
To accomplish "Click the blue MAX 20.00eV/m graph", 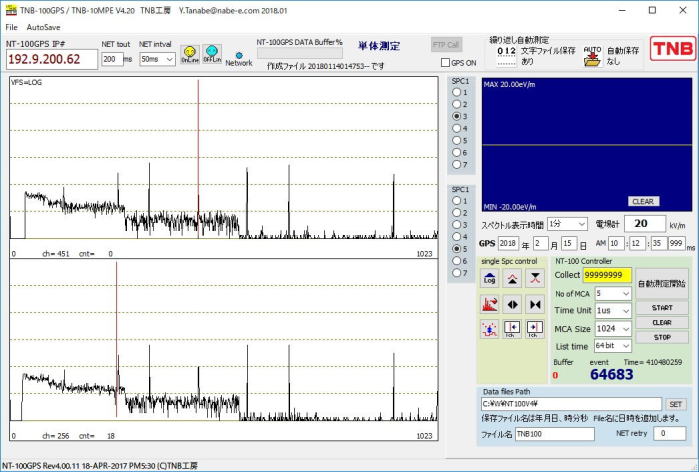I will (x=587, y=145).
